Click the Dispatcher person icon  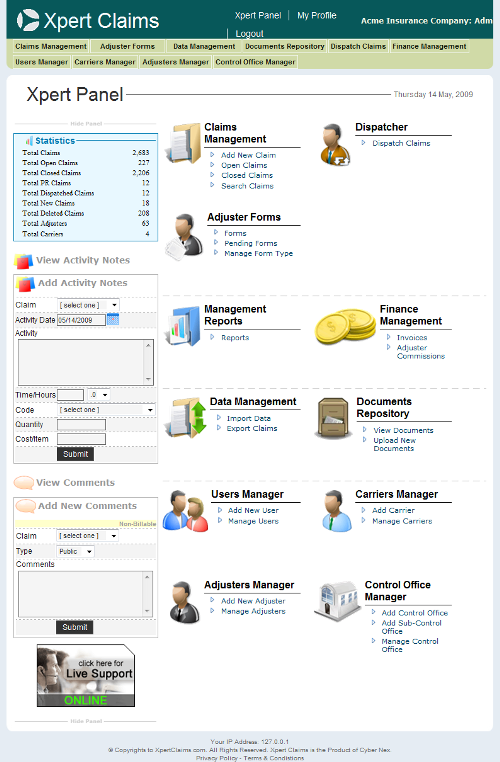(x=335, y=144)
